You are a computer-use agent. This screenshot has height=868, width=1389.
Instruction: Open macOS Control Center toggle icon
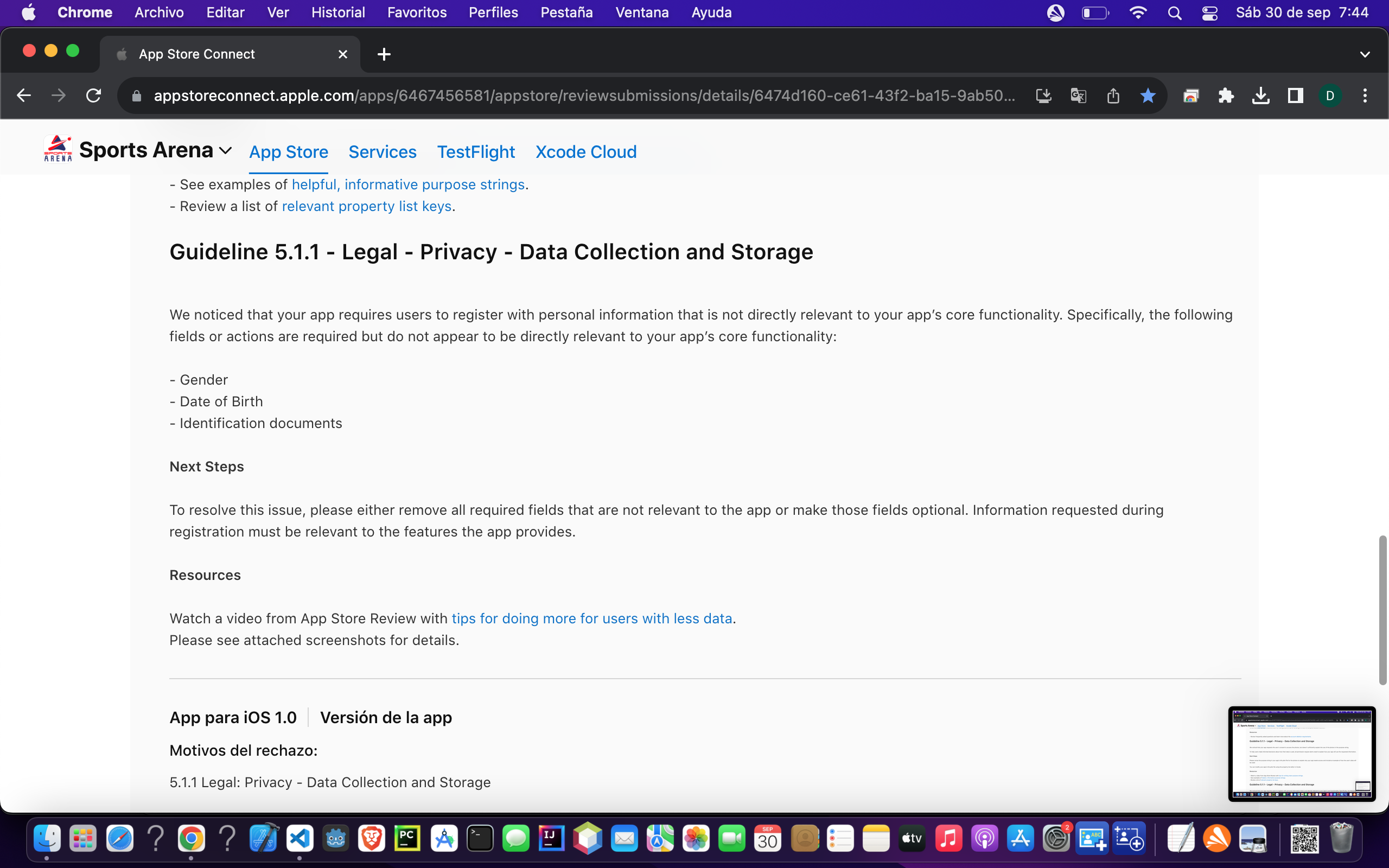click(1209, 12)
